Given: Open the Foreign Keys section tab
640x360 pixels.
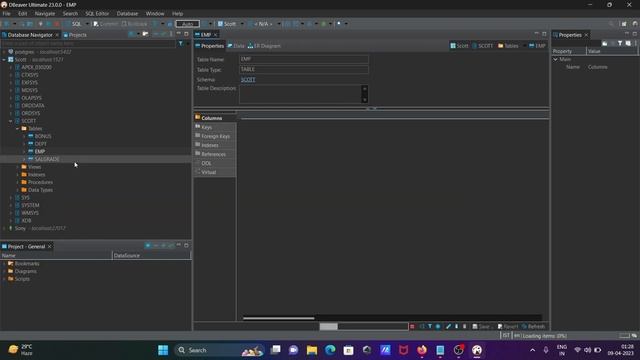Looking at the screenshot, I should click(x=215, y=136).
